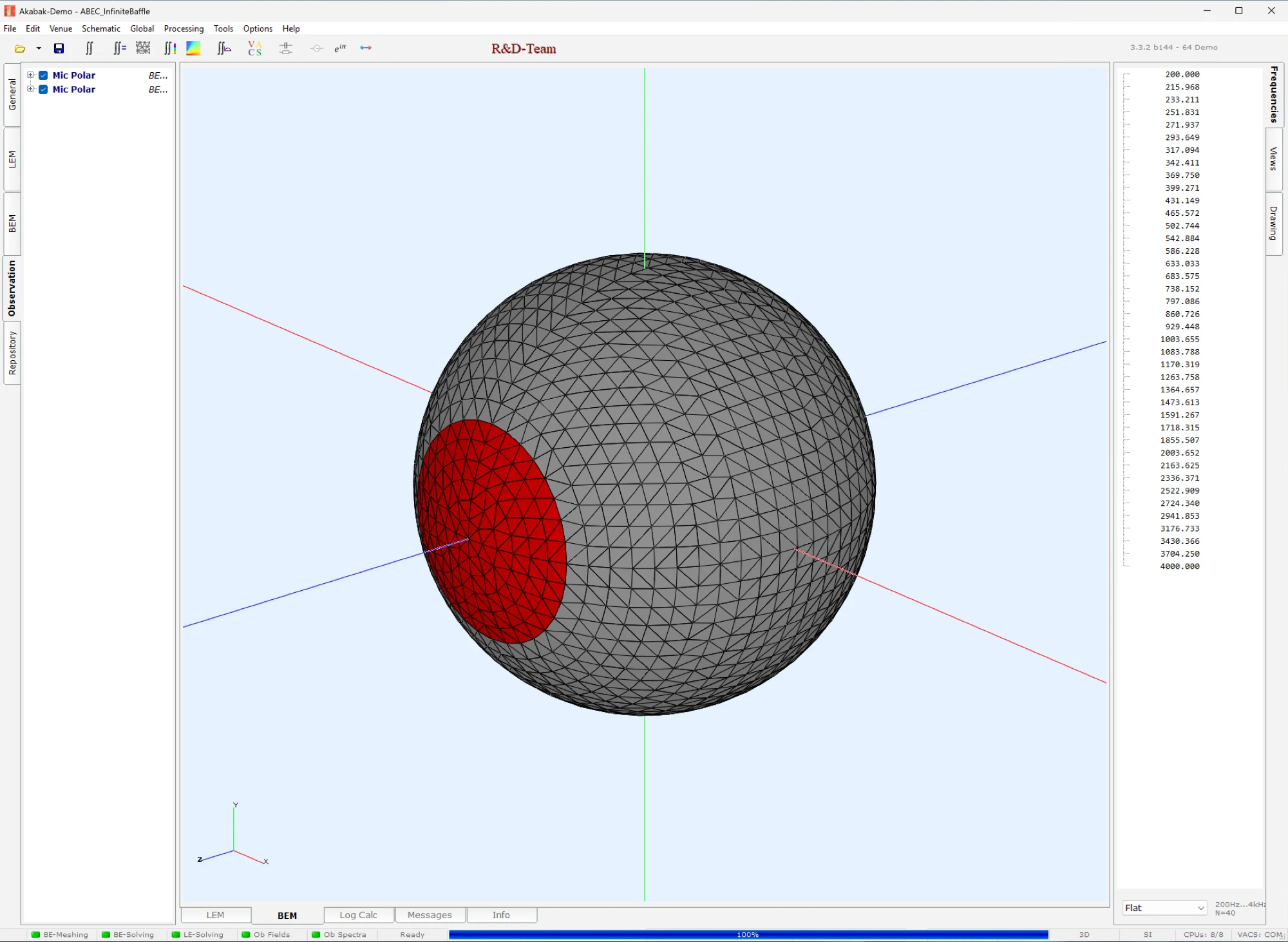
Task: Click the blue-red double arrow icon
Action: [366, 48]
